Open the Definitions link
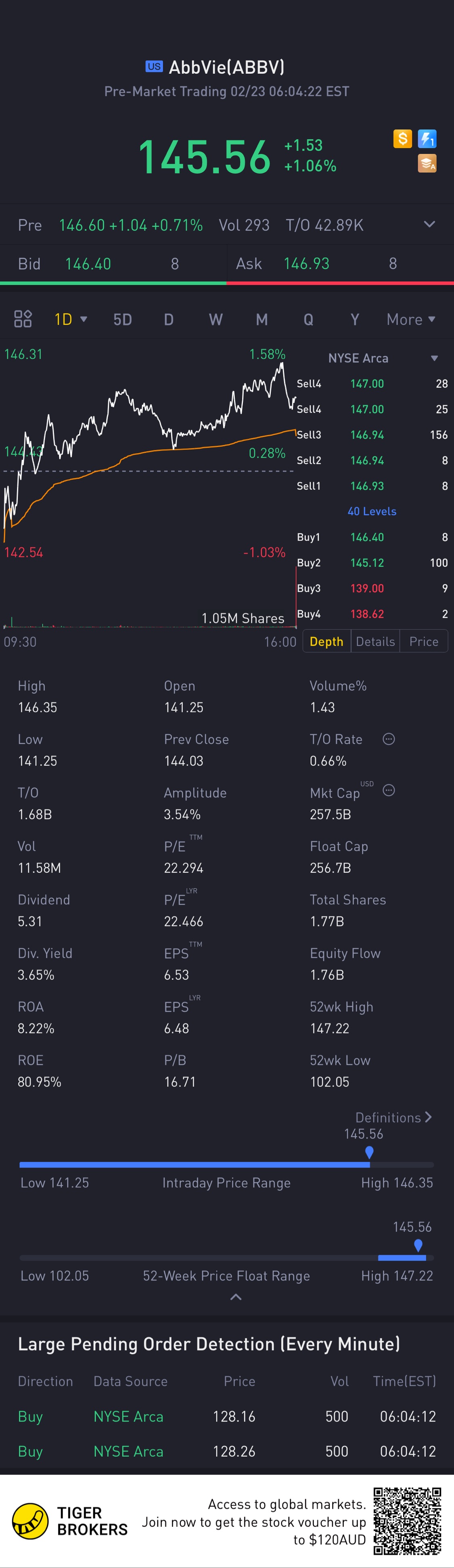The image size is (454, 1568). [x=393, y=1118]
